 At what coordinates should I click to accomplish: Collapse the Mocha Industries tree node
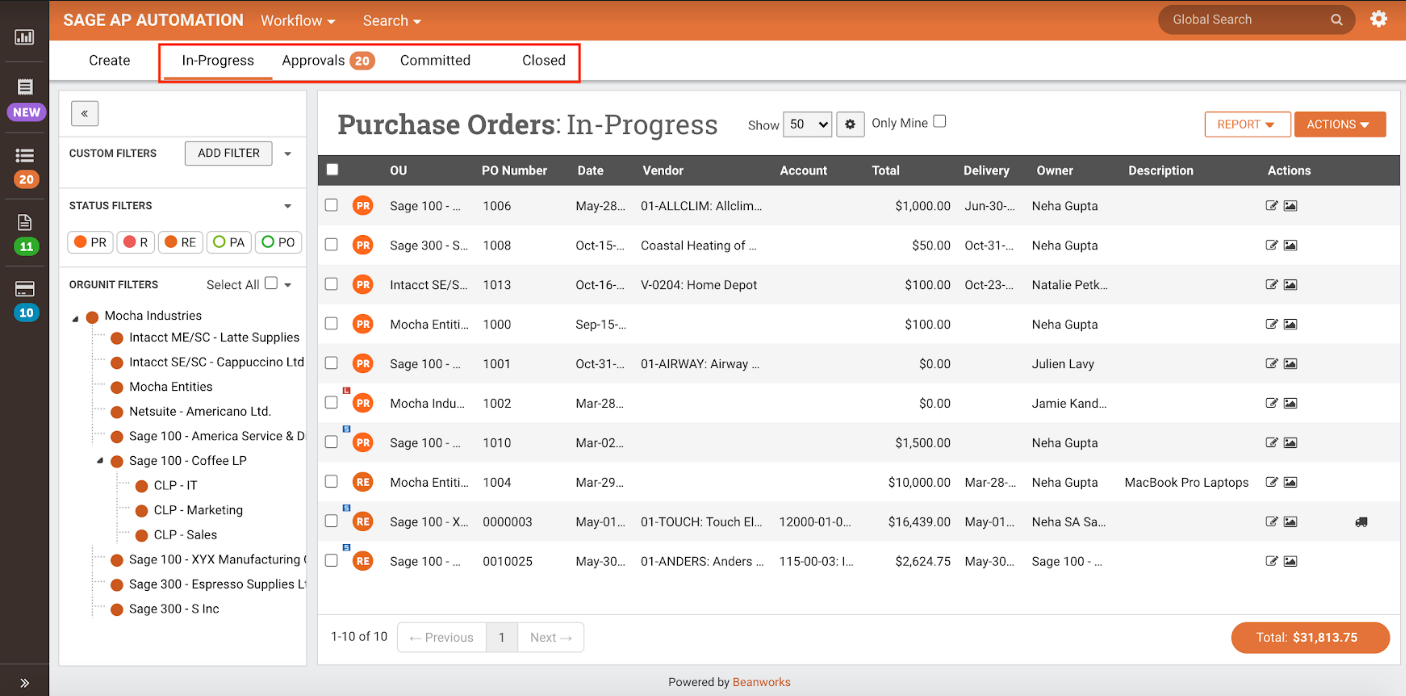76,317
